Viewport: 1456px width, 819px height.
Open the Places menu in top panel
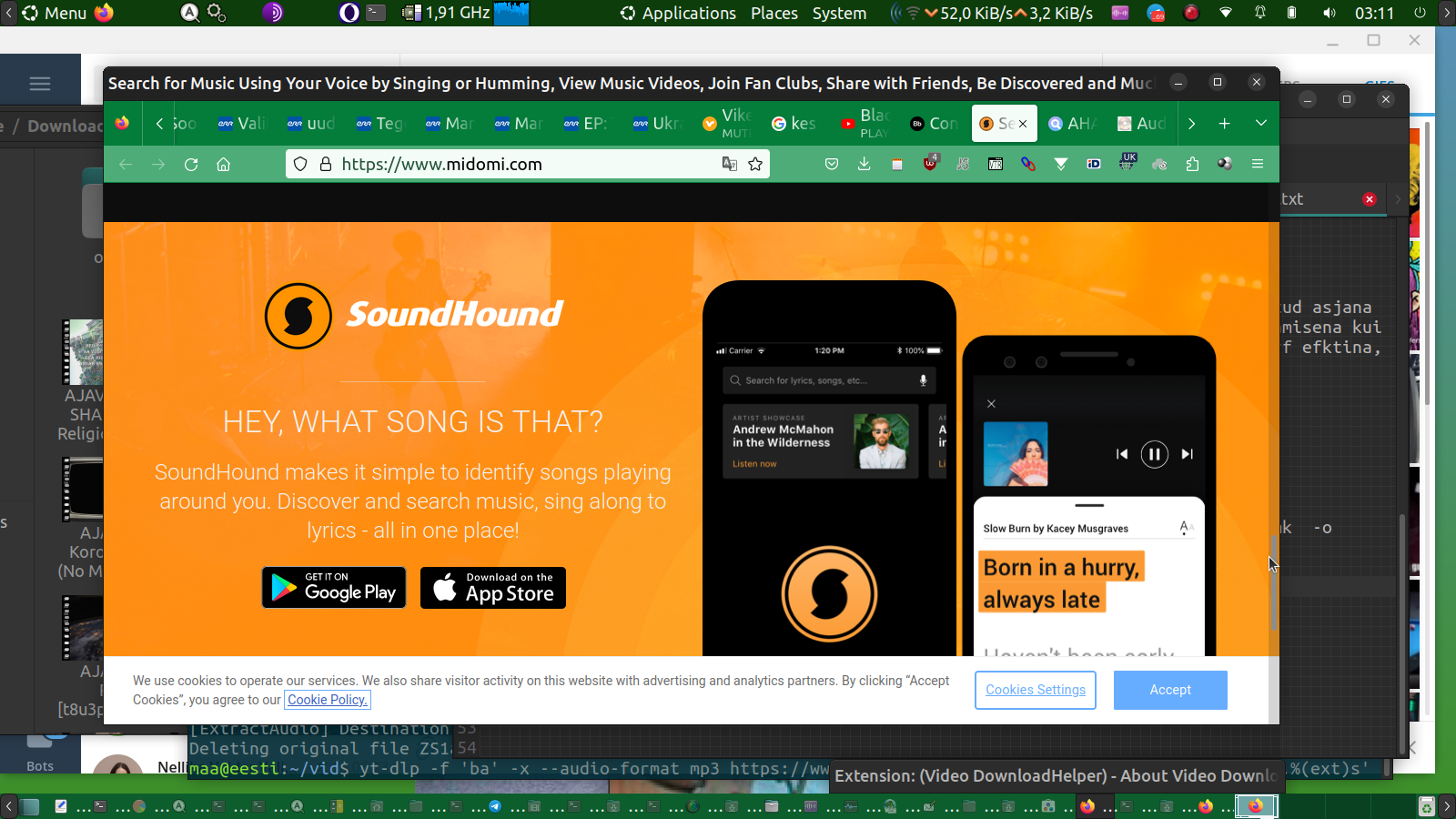coord(774,13)
